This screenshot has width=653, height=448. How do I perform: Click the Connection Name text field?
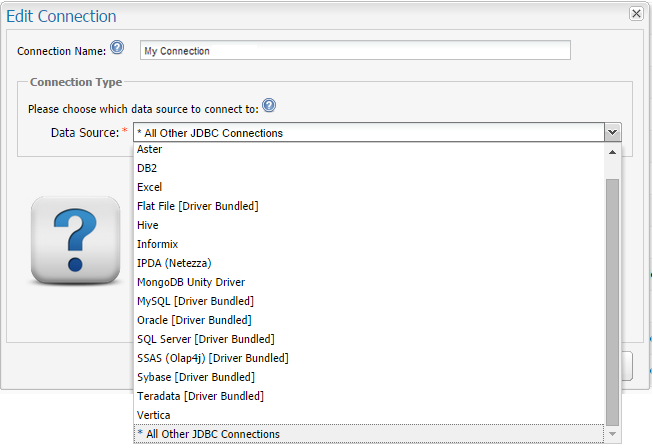pyautogui.click(x=354, y=50)
